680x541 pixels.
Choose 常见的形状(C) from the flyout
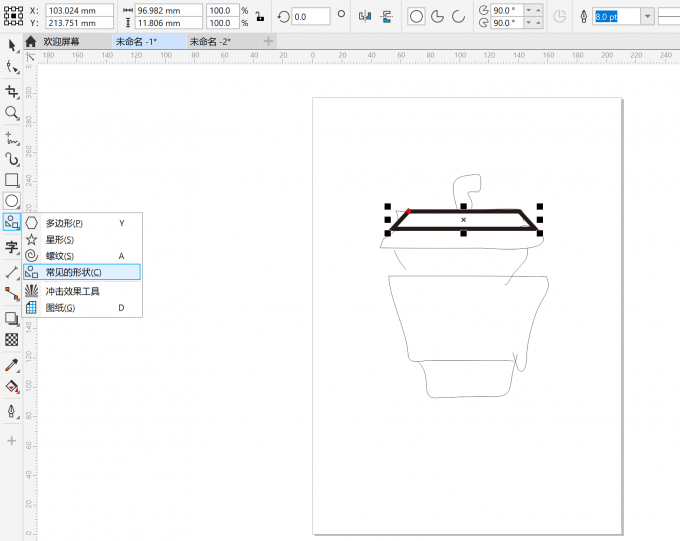coord(73,272)
